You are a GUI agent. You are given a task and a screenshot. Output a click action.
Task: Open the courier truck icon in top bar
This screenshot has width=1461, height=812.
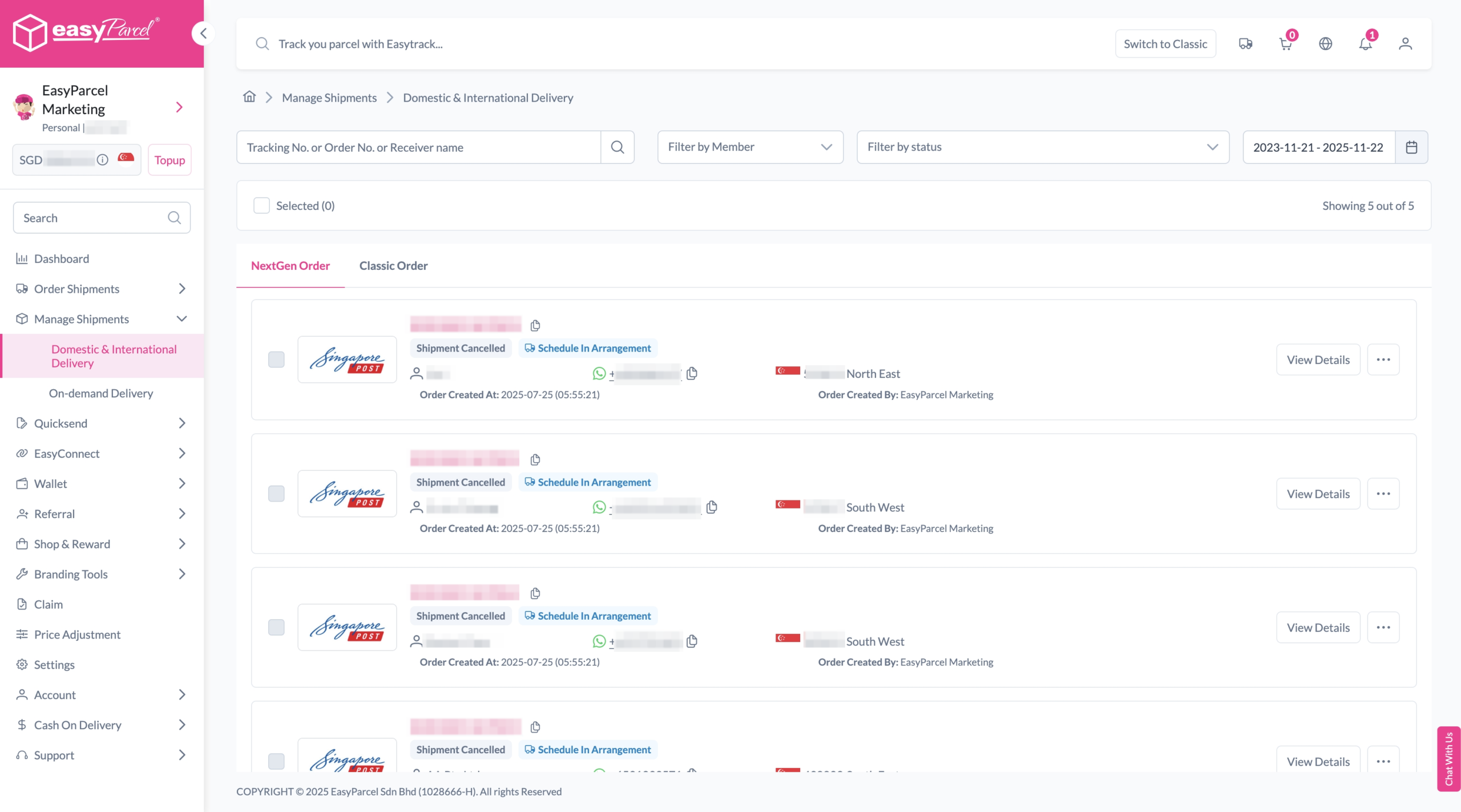[1245, 43]
